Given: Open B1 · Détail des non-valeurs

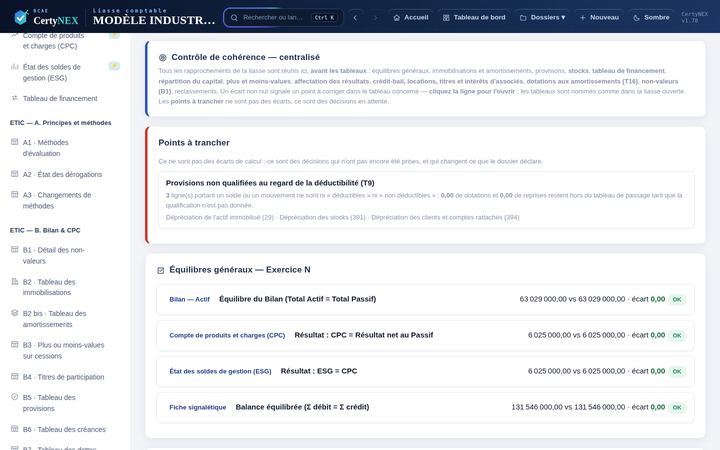Looking at the screenshot, I should click(64, 255).
